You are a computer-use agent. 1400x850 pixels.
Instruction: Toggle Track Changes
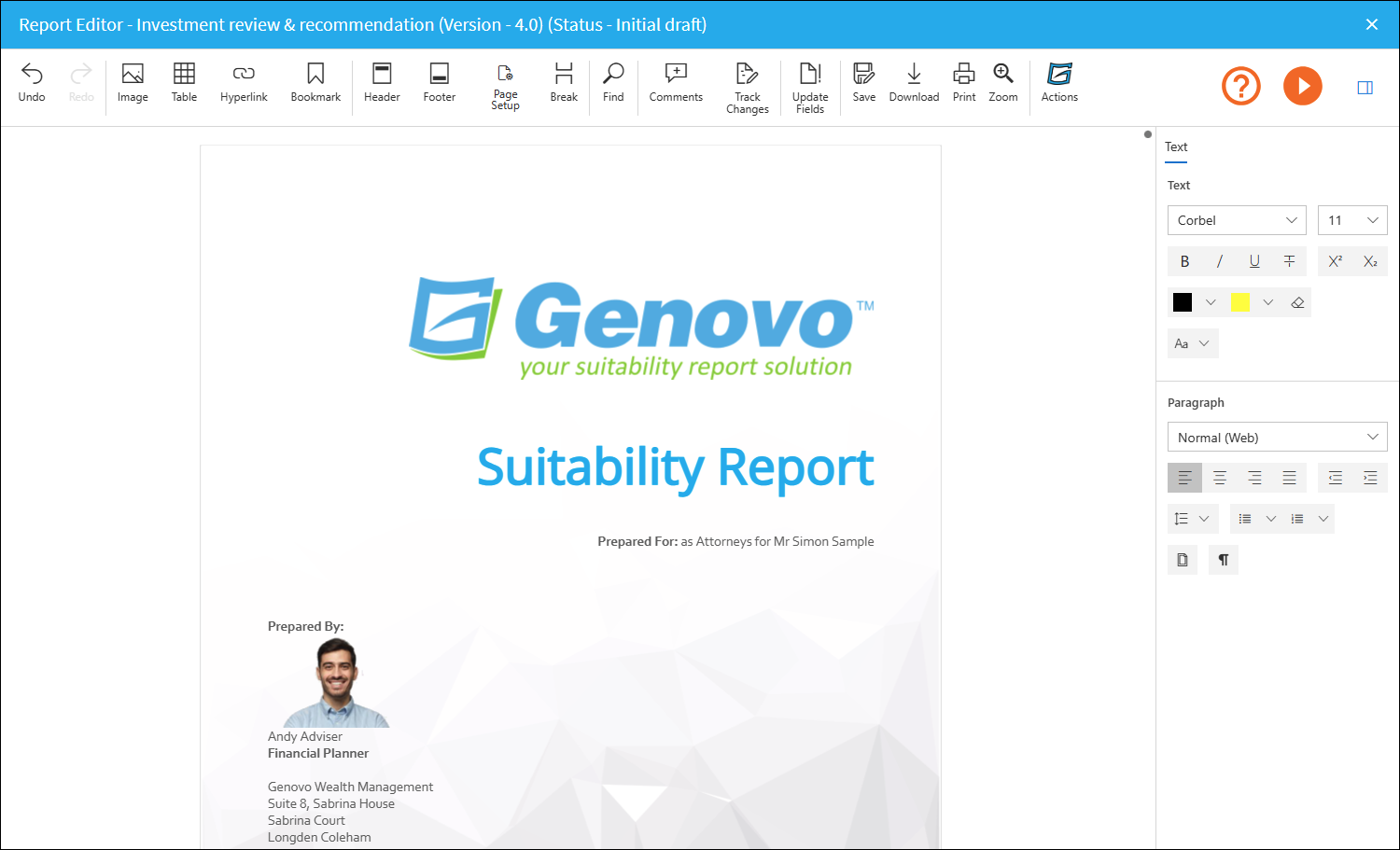pos(748,89)
